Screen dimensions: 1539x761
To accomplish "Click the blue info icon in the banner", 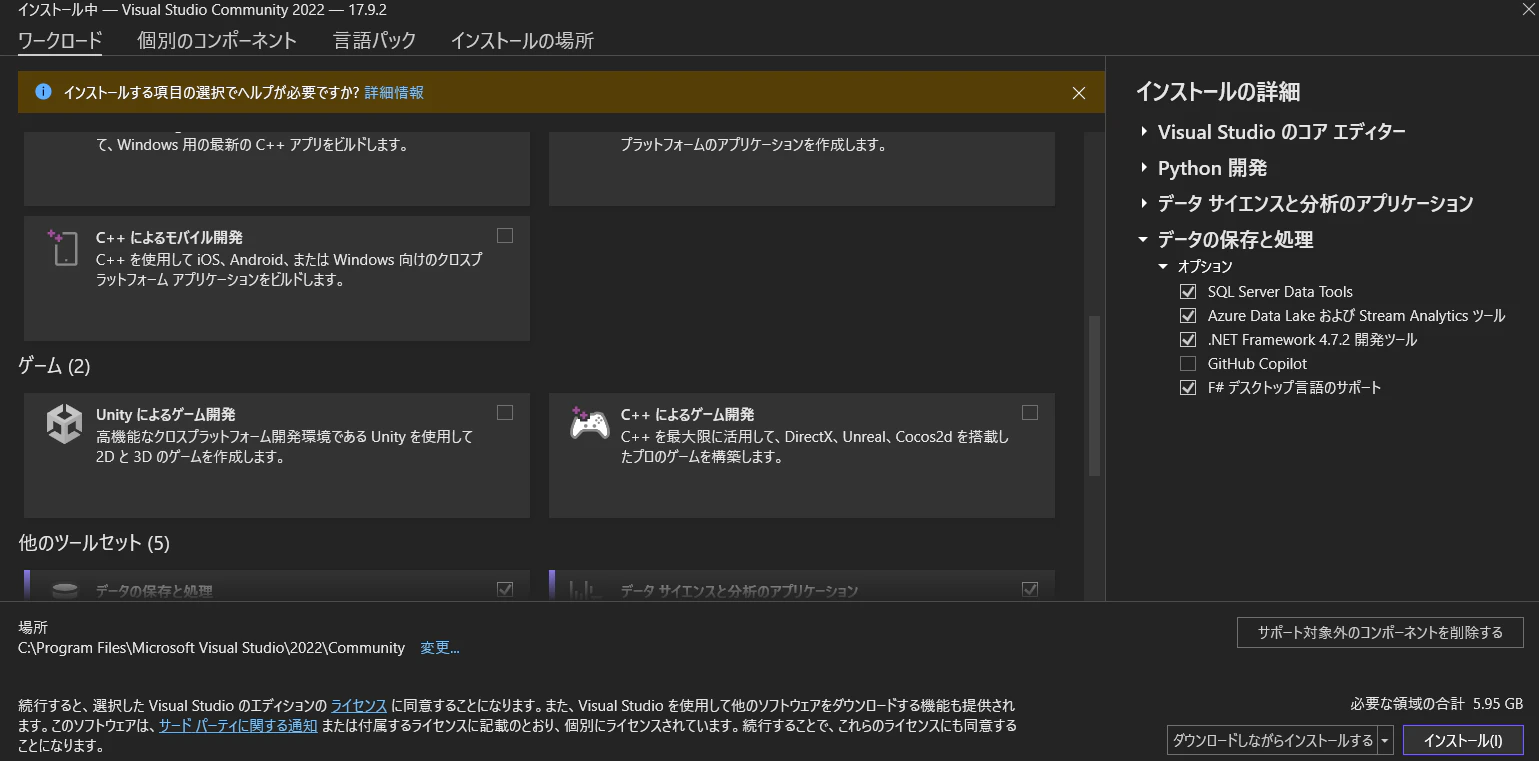I will point(43,92).
